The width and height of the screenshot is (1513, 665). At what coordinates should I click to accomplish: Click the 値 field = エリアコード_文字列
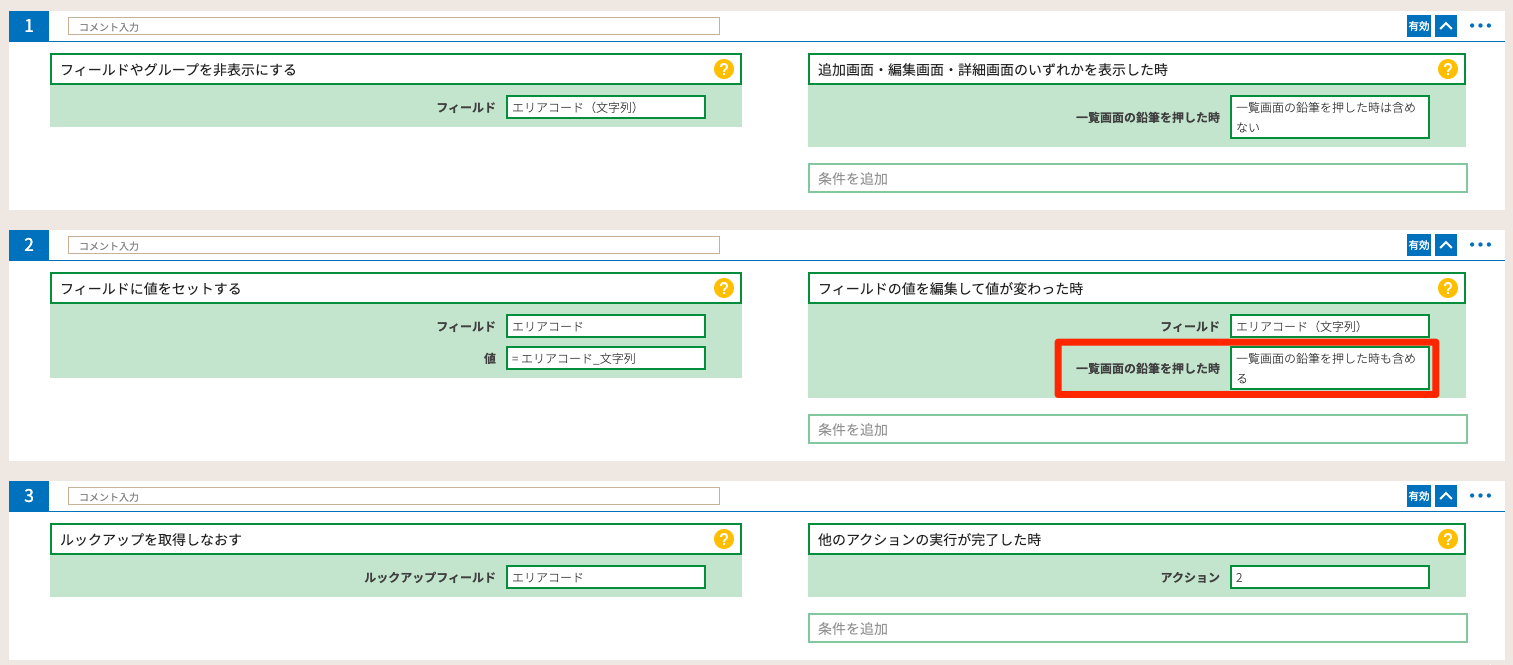tap(606, 358)
